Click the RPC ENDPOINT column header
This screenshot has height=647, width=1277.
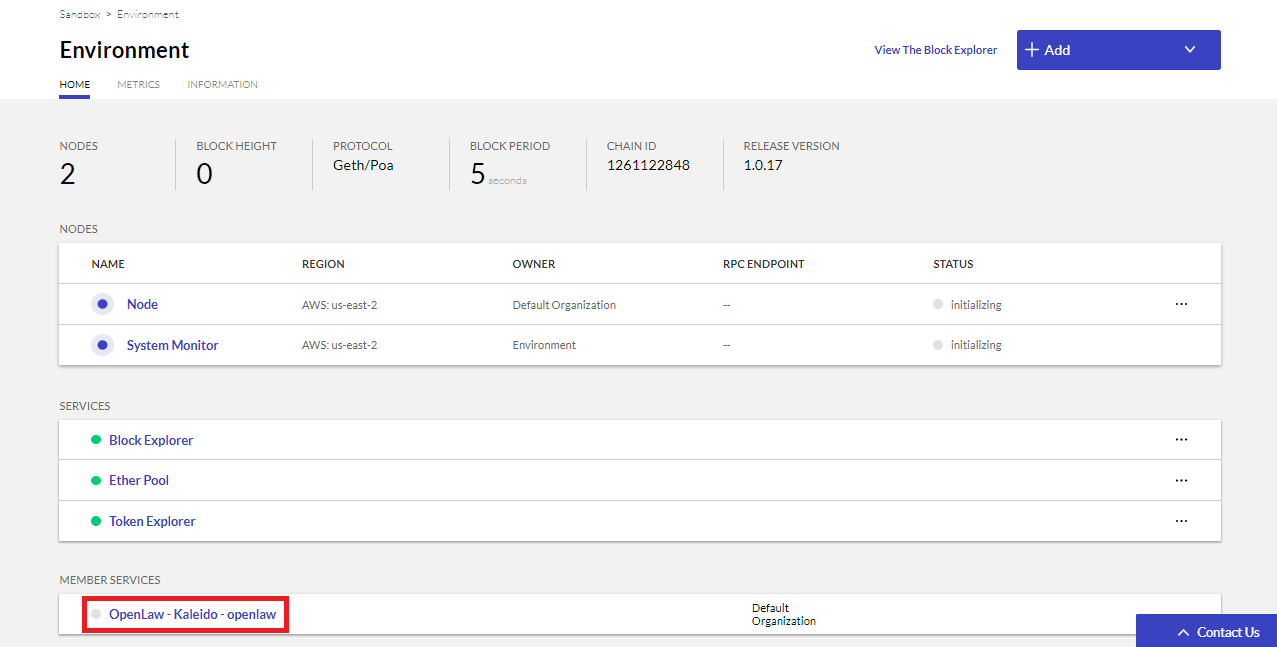[x=764, y=264]
